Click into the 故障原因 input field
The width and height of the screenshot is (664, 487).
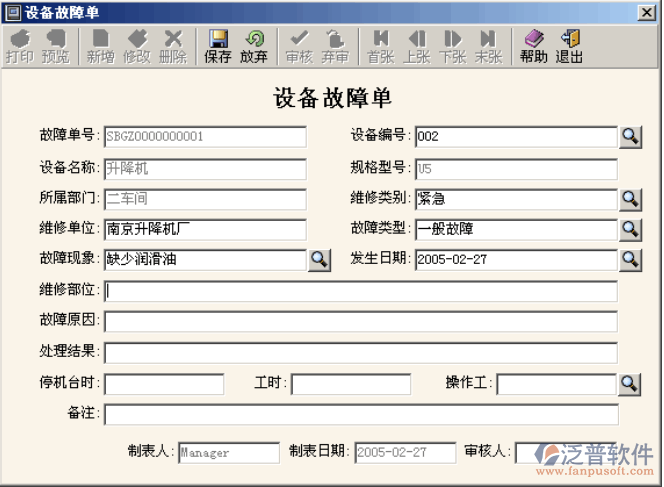(x=360, y=322)
